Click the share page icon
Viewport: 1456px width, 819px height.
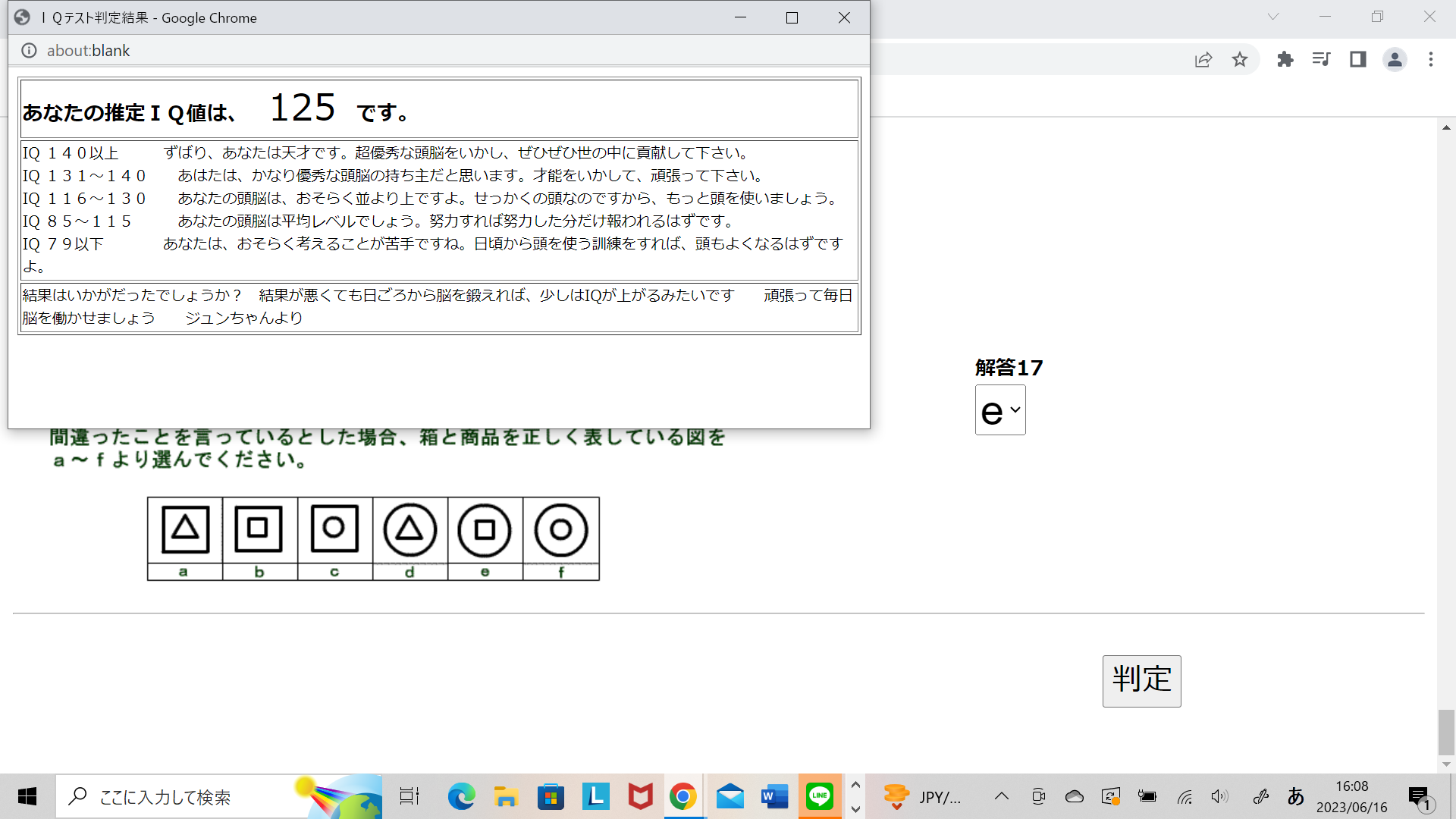point(1203,59)
